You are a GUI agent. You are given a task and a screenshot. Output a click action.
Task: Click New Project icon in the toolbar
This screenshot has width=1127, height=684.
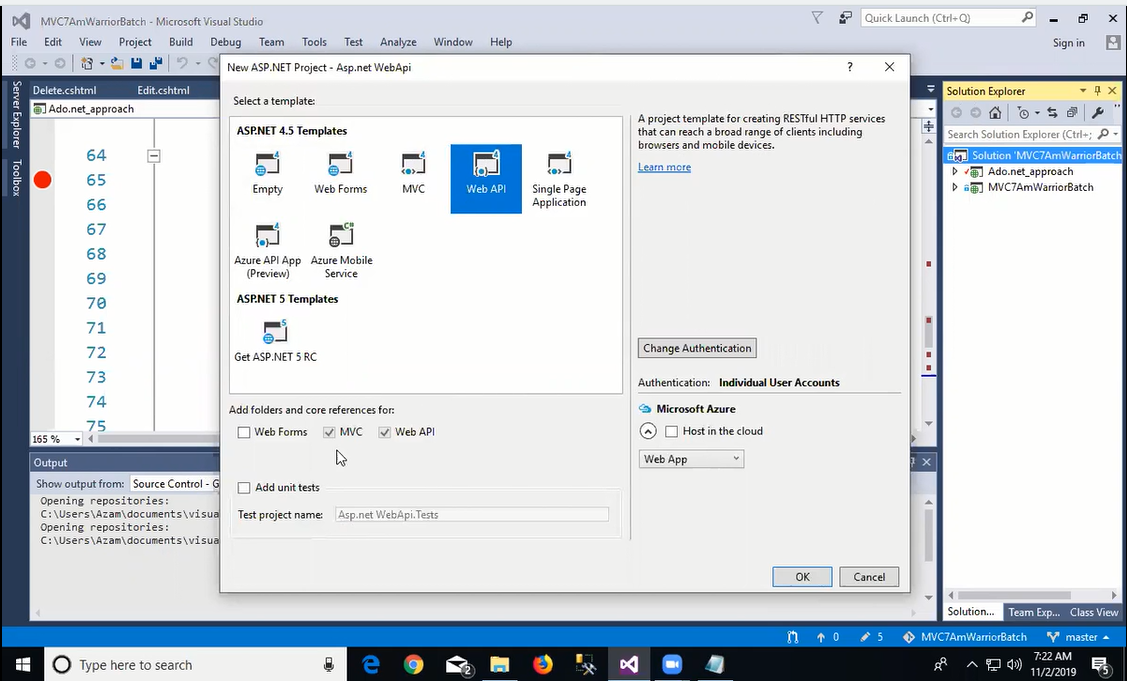click(x=87, y=63)
